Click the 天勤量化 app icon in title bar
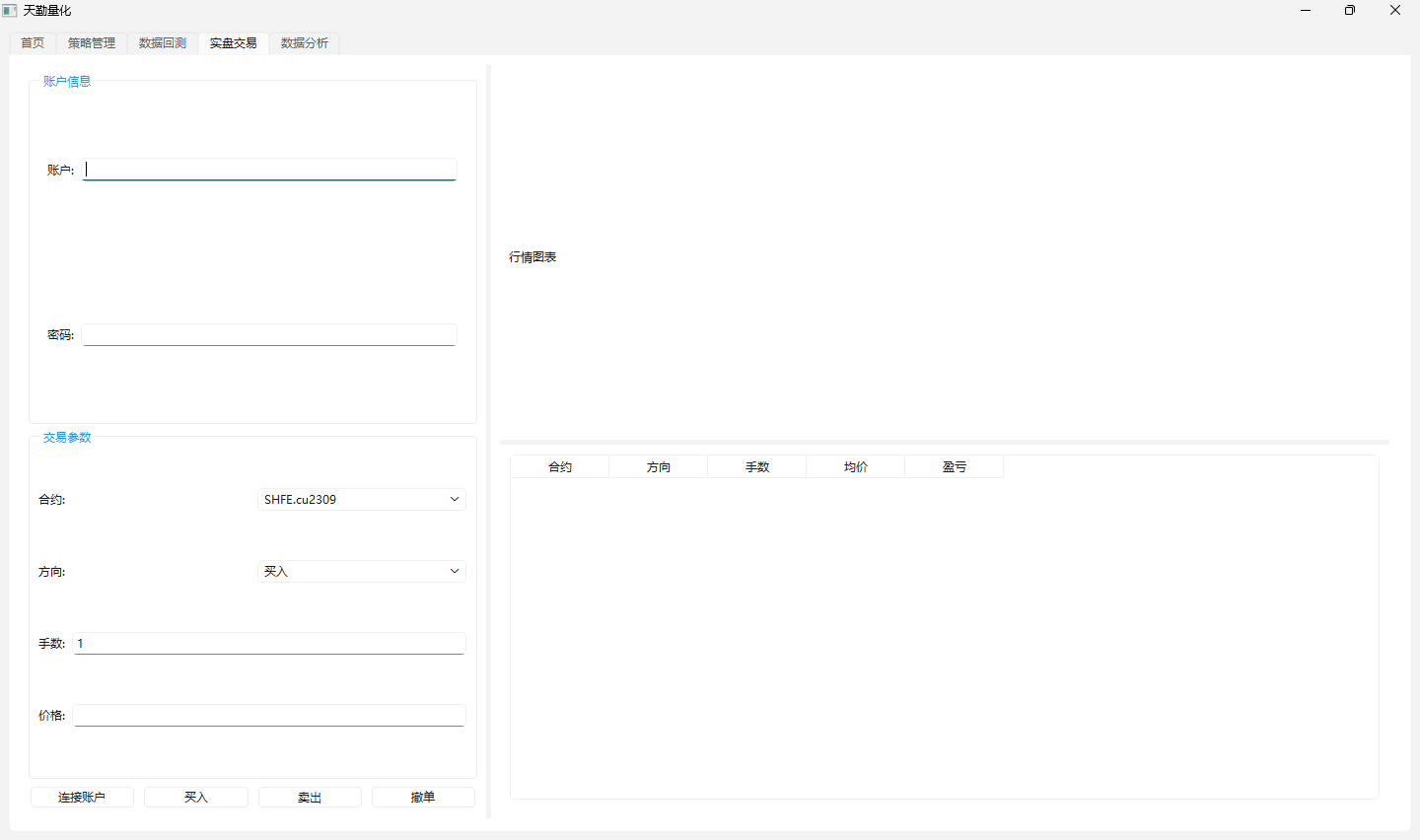 (10, 11)
